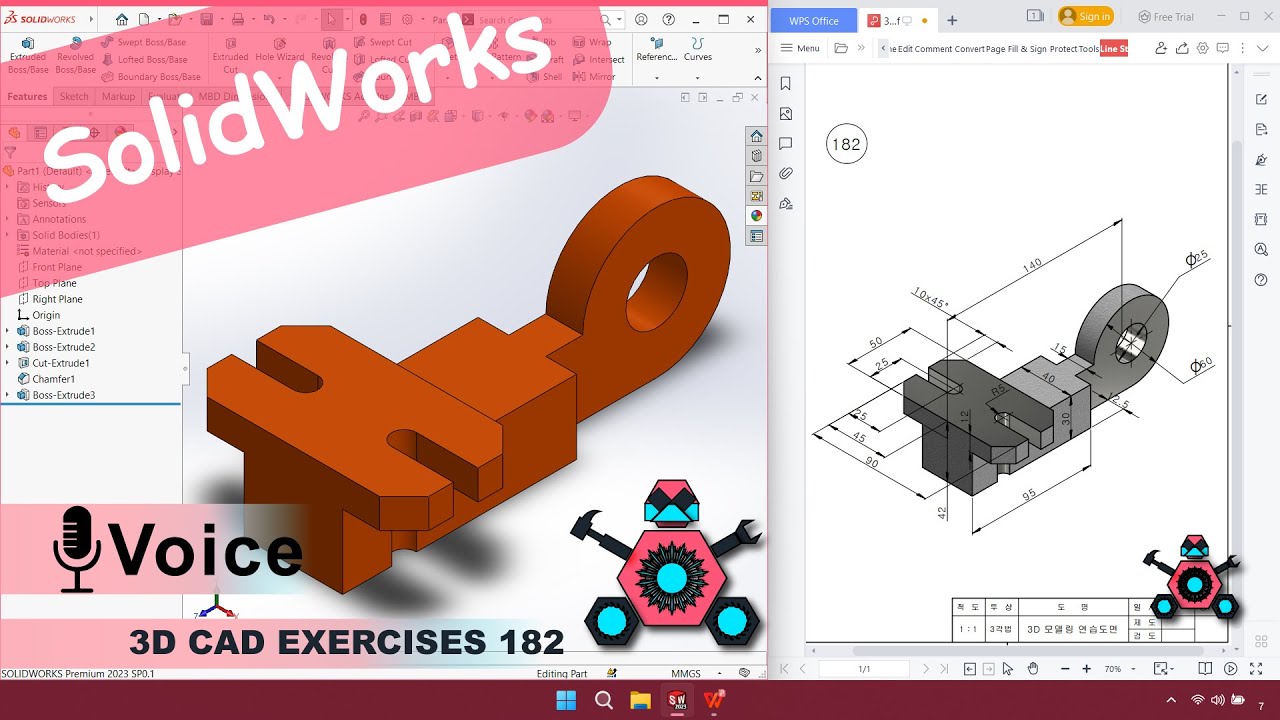Add a new WPS tab
Viewport: 1280px width, 720px height.
click(952, 20)
